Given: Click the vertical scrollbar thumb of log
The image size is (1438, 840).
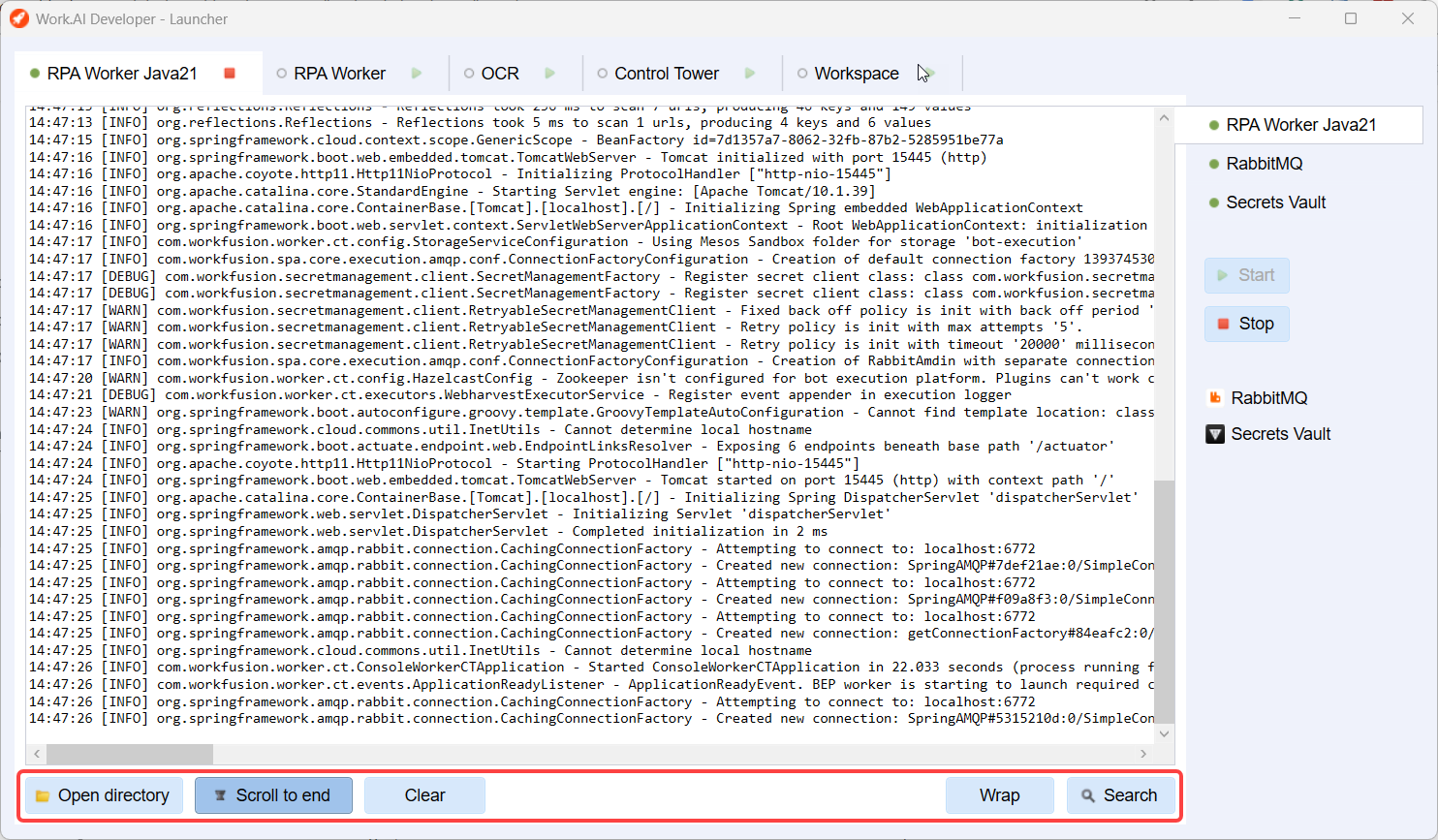Looking at the screenshot, I should tap(1164, 601).
